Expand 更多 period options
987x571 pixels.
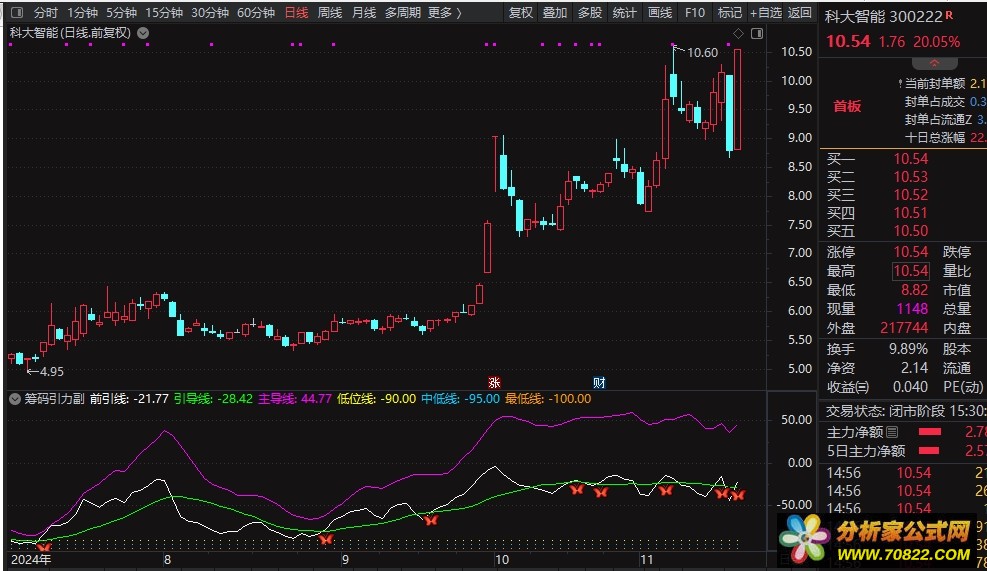[444, 13]
